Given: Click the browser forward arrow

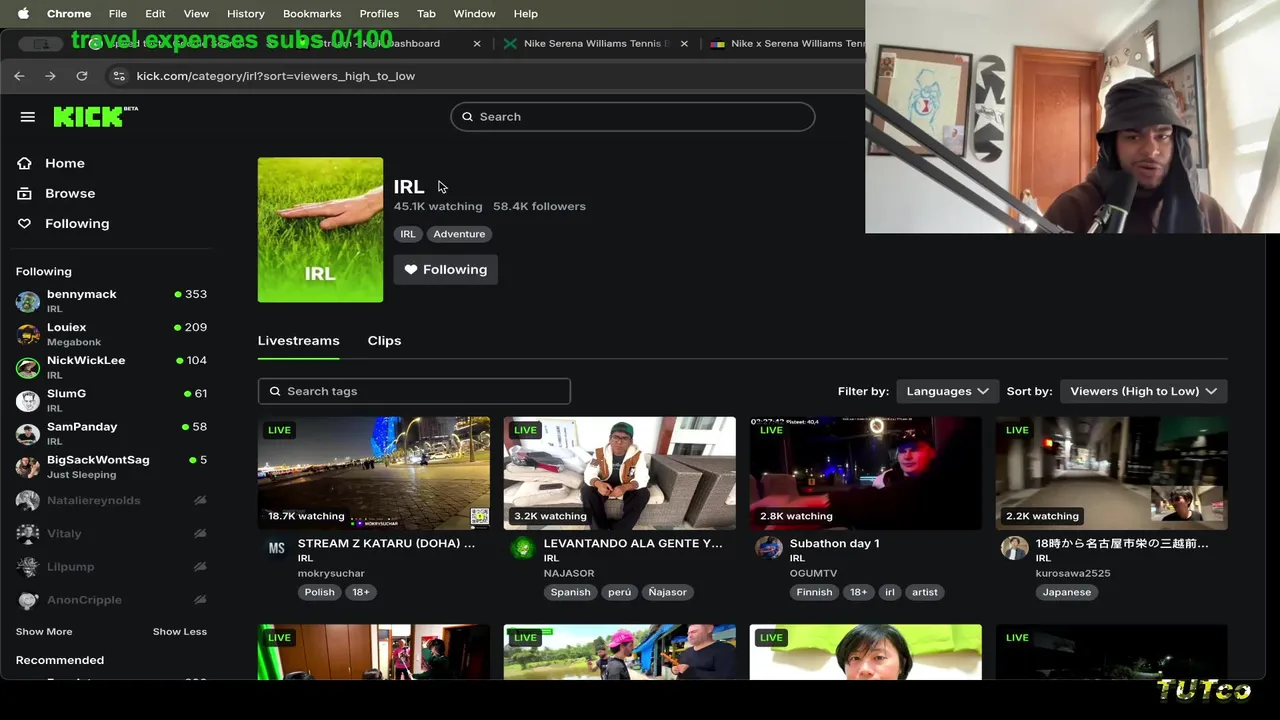Looking at the screenshot, I should click(x=50, y=76).
